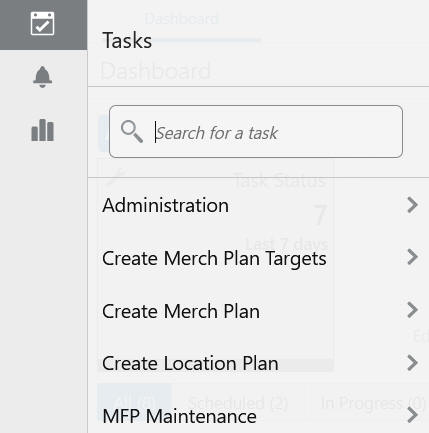Click the magnifying glass search icon

click(132, 132)
